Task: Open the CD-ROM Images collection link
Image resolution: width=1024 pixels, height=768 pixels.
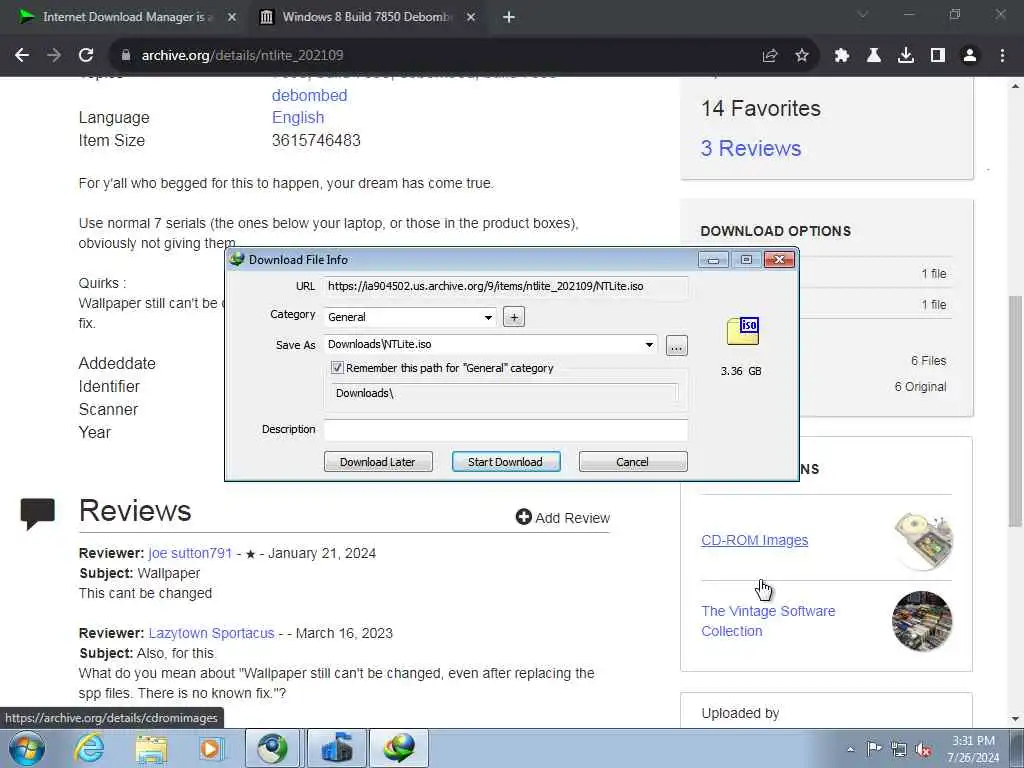Action: coord(754,540)
